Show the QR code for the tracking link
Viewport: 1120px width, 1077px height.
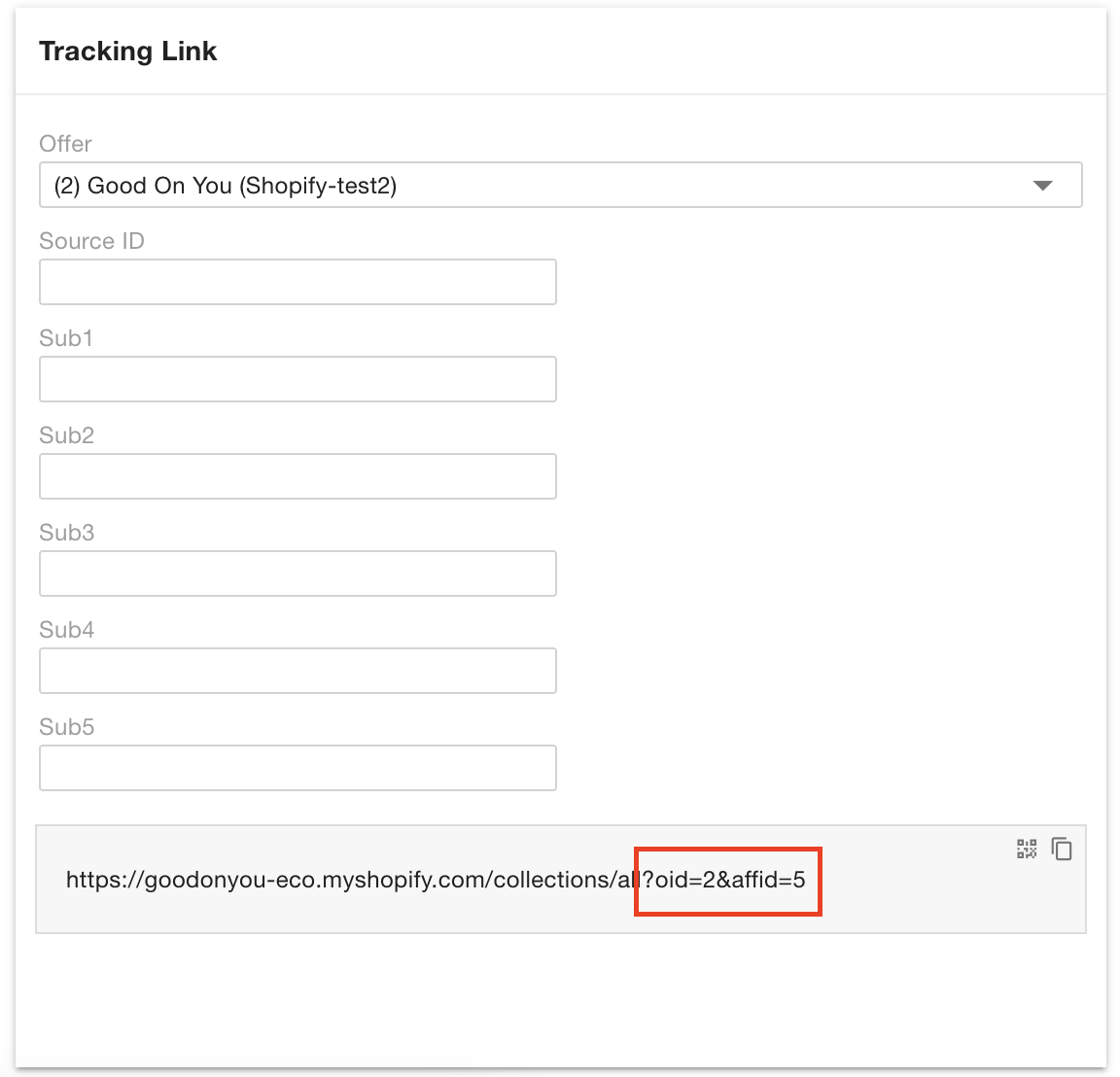1027,850
